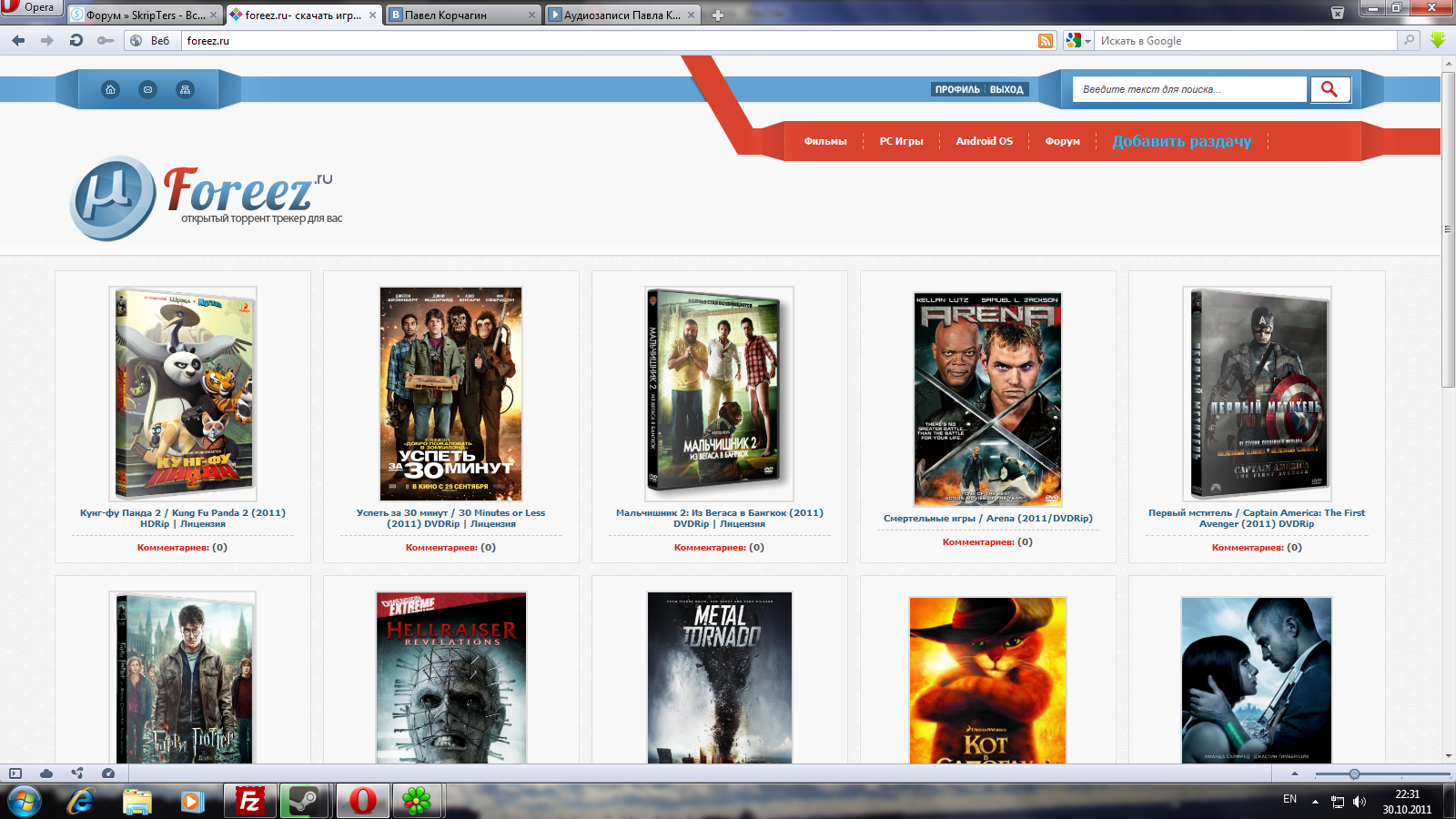Click the Kung Fu Panda 2 poster
Viewport: 1456px width, 819px height.
[x=183, y=394]
